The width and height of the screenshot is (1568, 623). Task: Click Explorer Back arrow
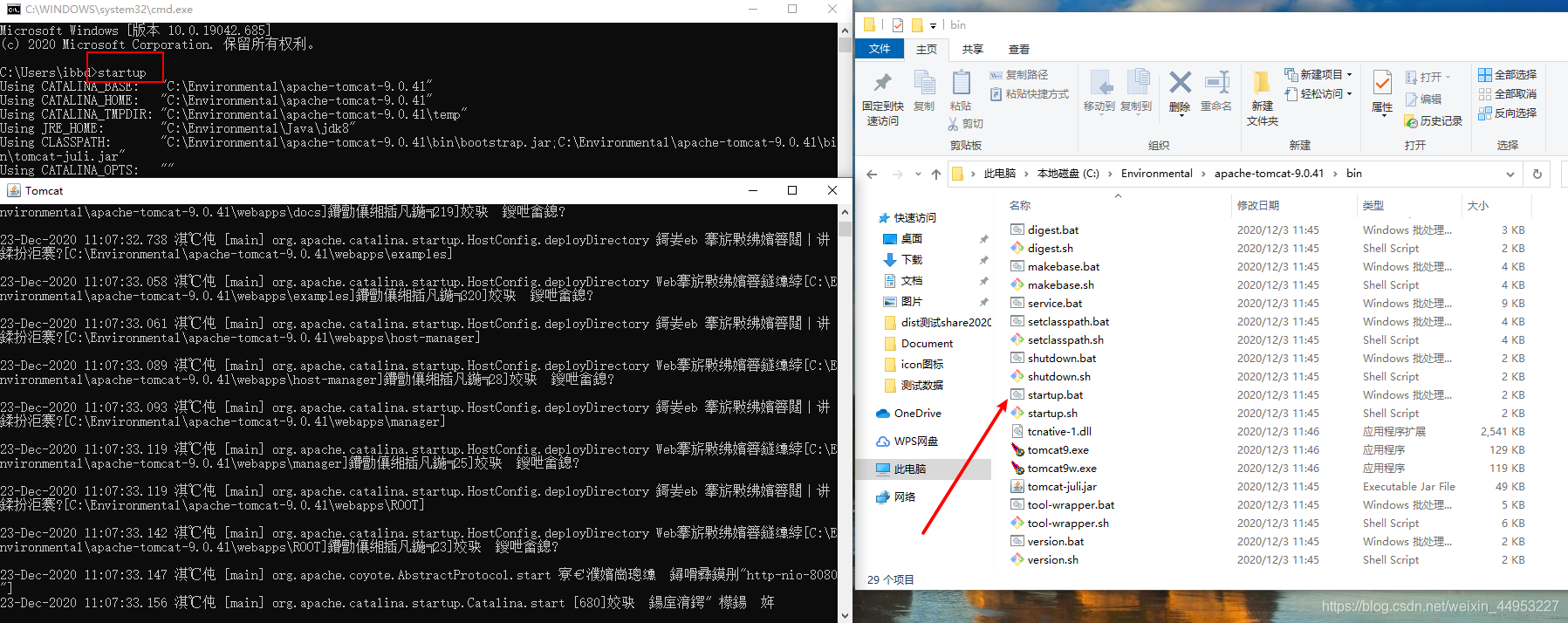(872, 174)
